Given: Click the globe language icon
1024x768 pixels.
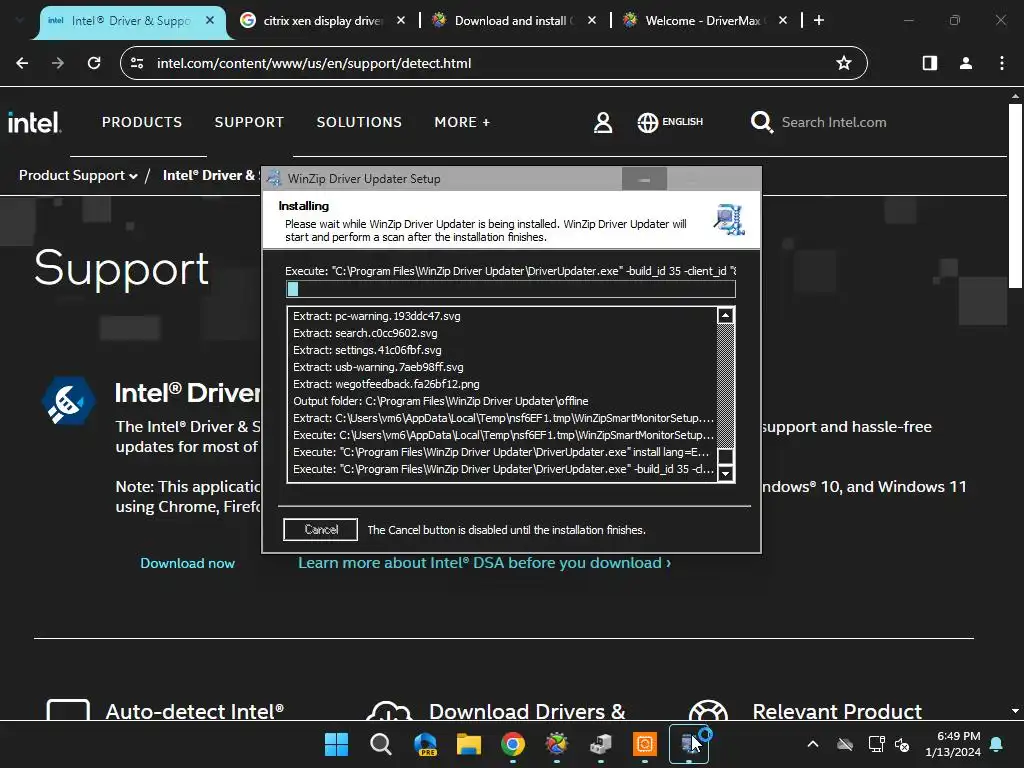Looking at the screenshot, I should [x=647, y=122].
